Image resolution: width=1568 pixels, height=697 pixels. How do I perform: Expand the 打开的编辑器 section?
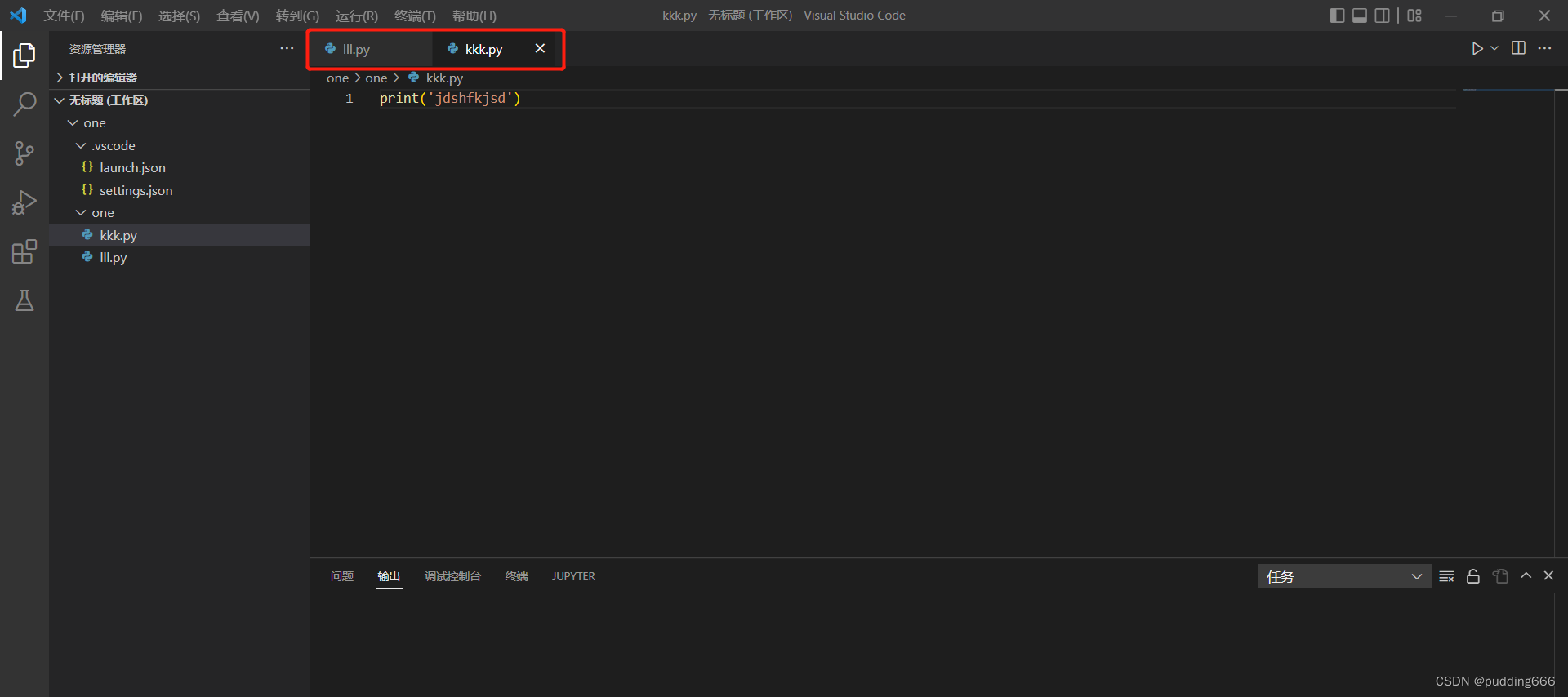coord(180,78)
